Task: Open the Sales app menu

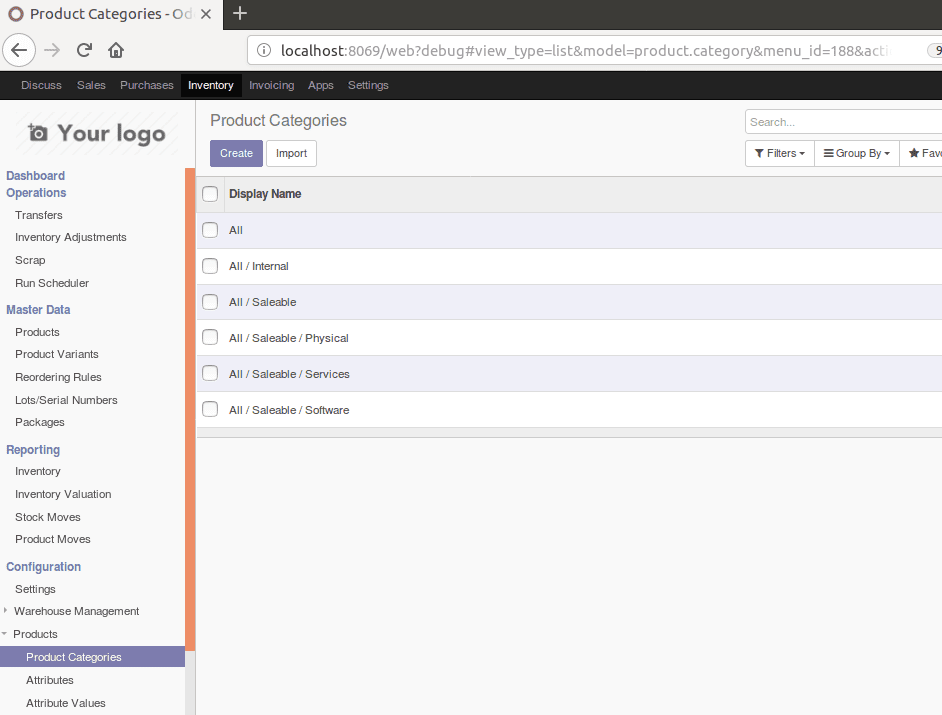Action: (91, 85)
